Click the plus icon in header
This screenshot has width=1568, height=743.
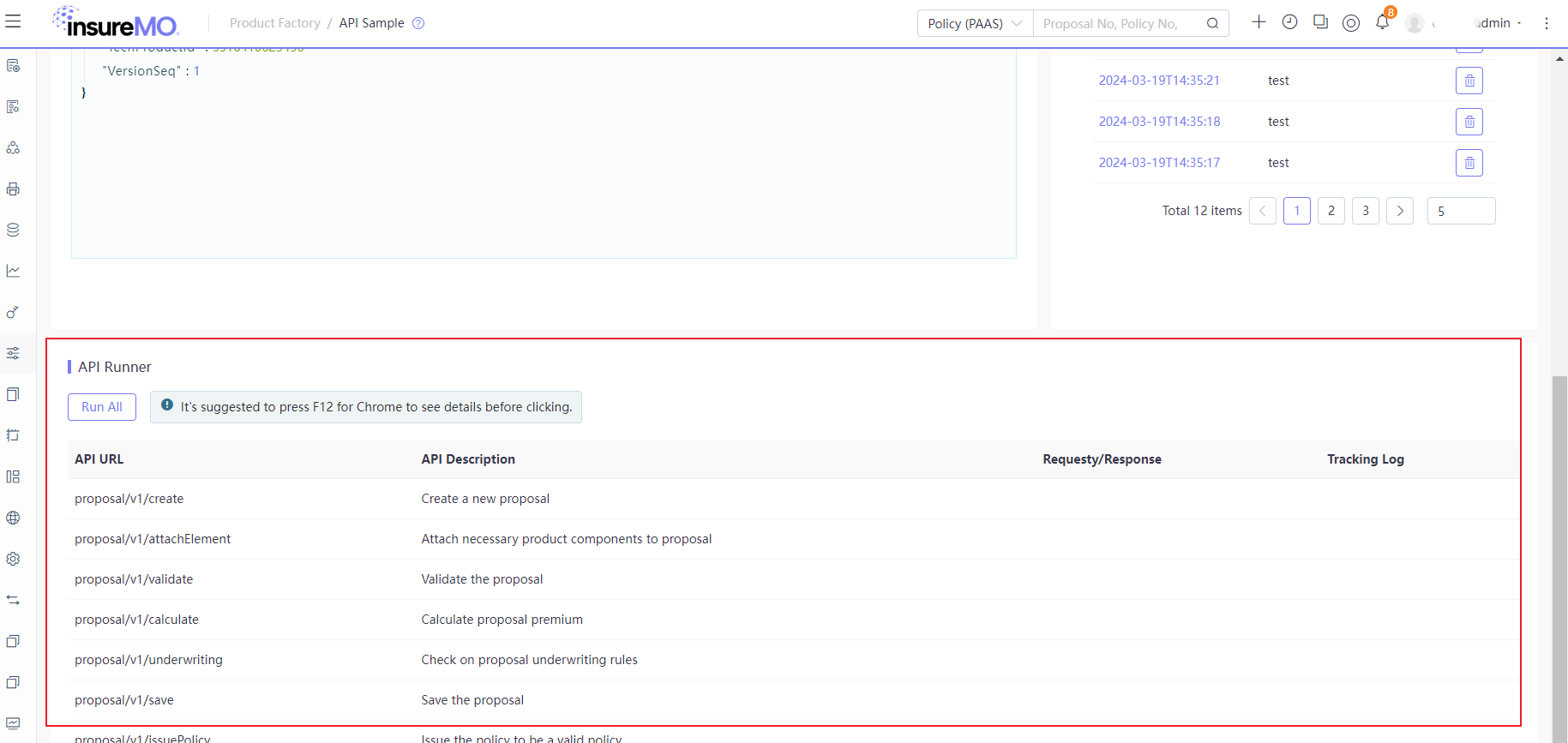[x=1259, y=22]
